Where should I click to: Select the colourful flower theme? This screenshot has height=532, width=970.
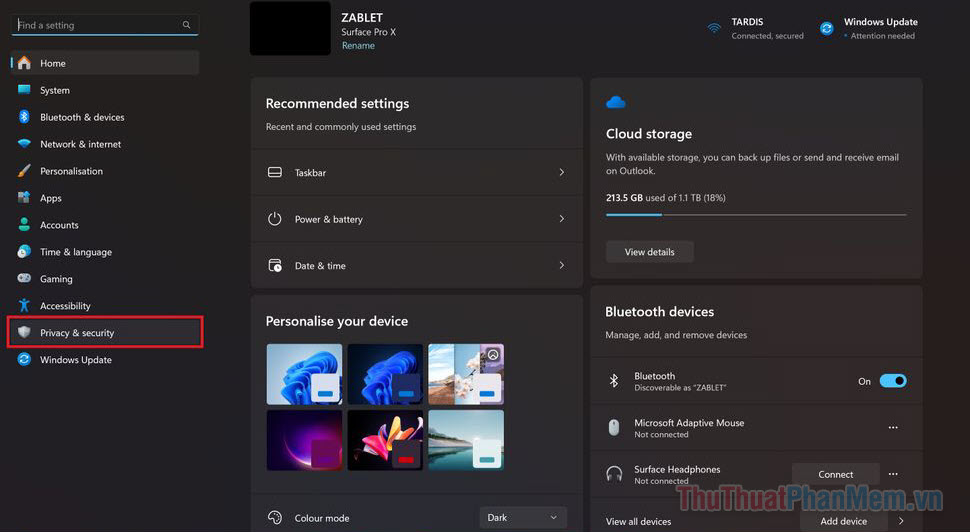(x=385, y=440)
